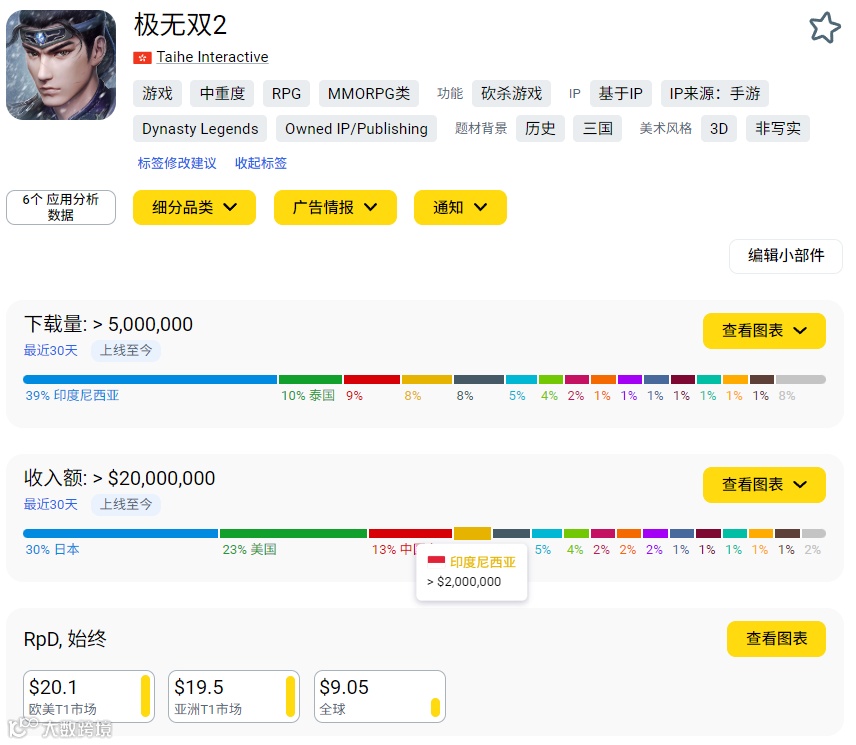Expand the 广告情报 dropdown

click(335, 207)
